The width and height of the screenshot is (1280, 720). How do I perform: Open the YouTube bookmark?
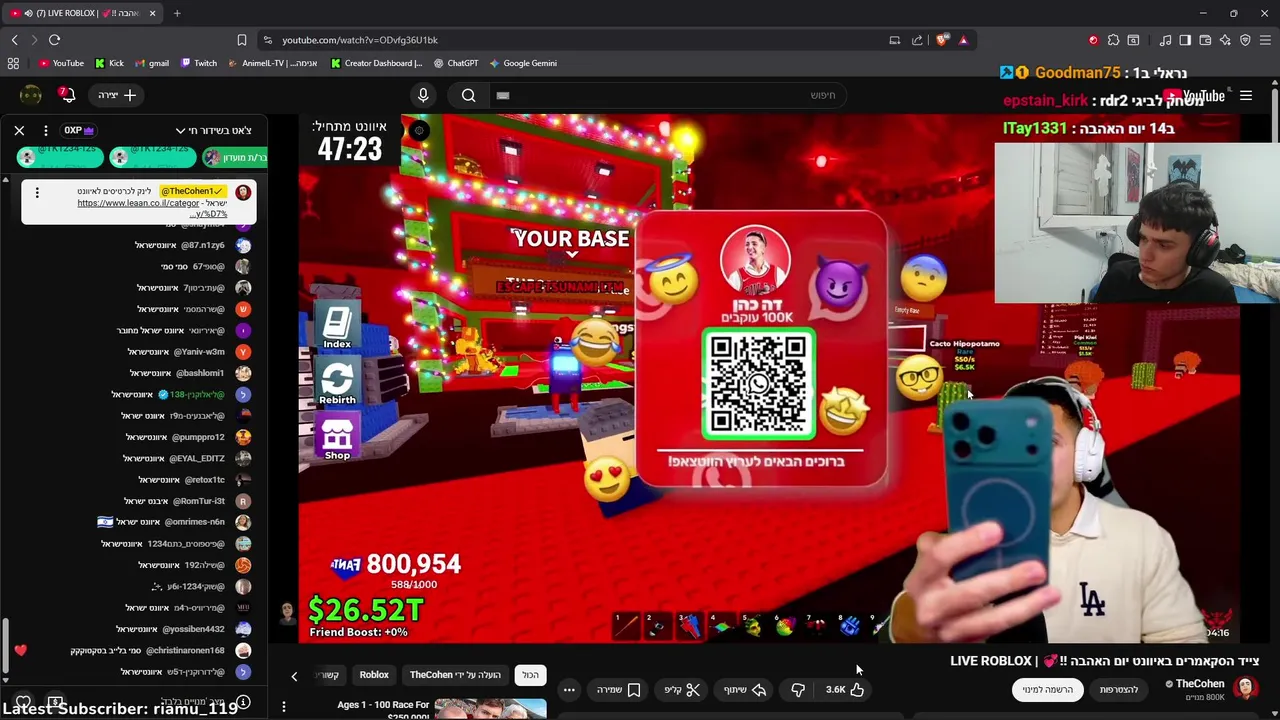coord(61,63)
